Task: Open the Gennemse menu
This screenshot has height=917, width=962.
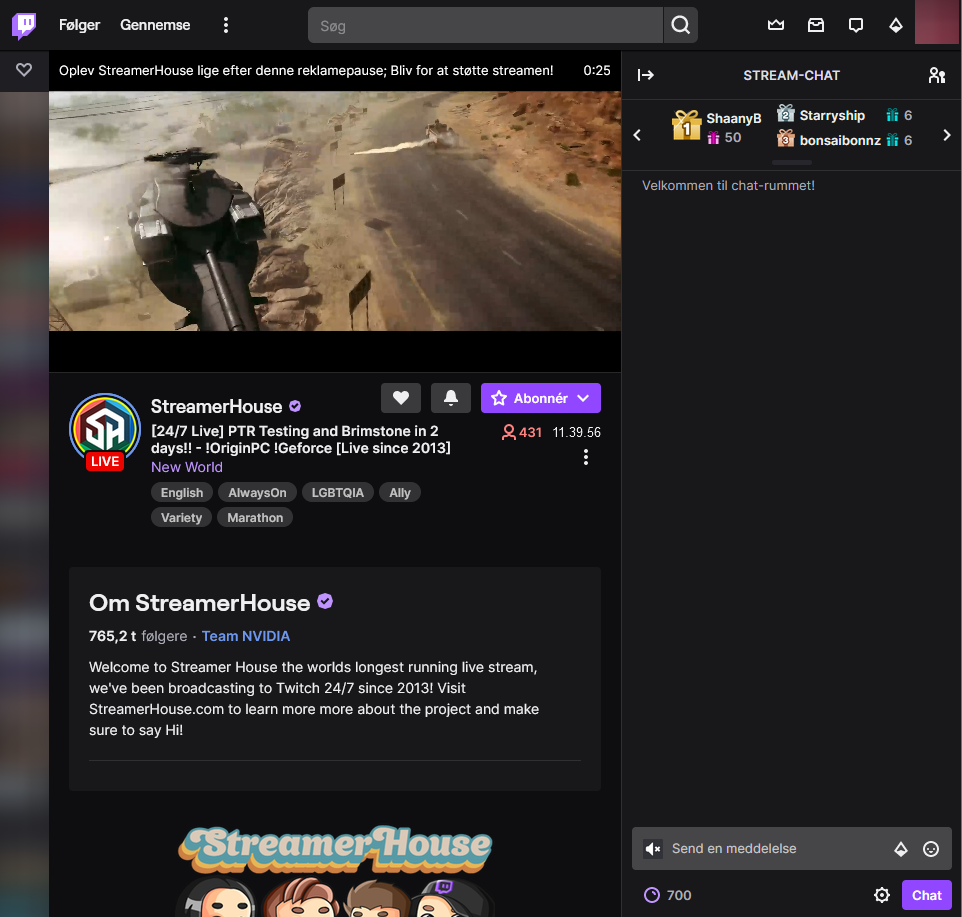Action: coord(154,24)
